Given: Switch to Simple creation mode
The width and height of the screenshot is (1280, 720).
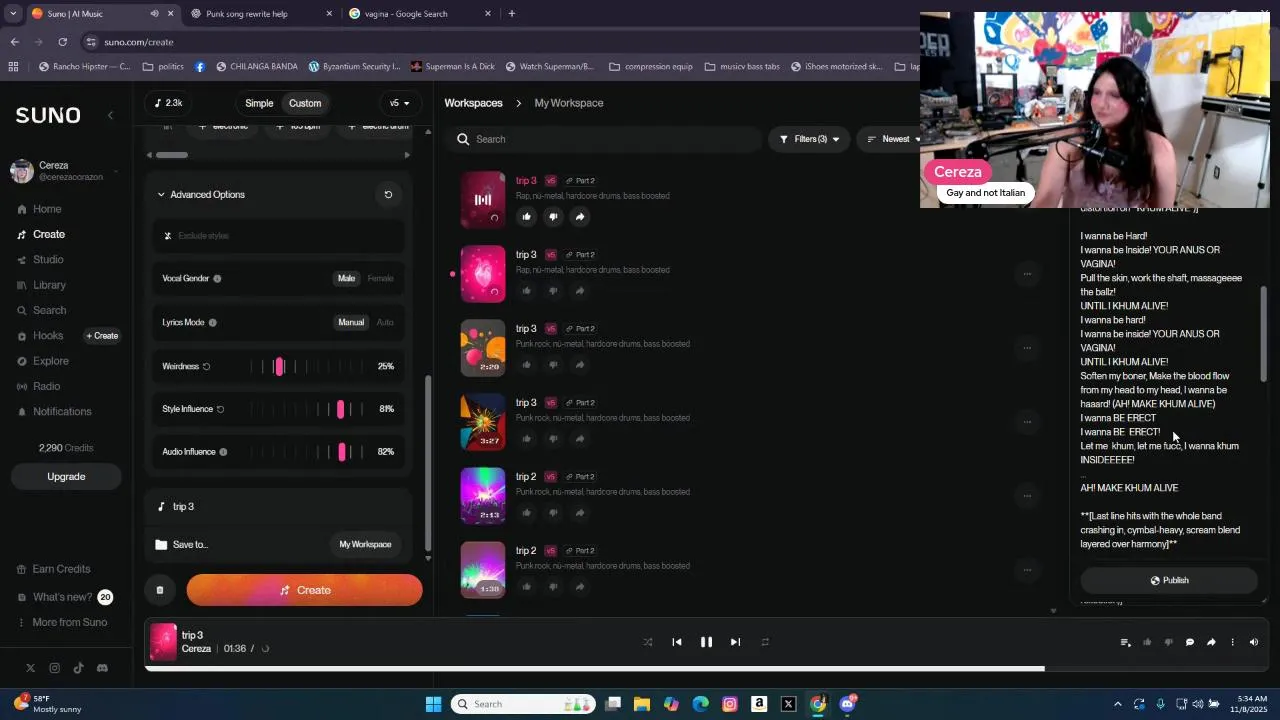Looking at the screenshot, I should pos(259,103).
